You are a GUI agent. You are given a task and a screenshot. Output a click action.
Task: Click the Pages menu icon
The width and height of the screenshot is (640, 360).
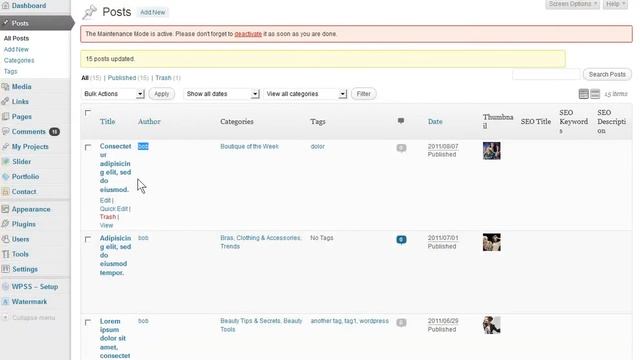click(5, 117)
